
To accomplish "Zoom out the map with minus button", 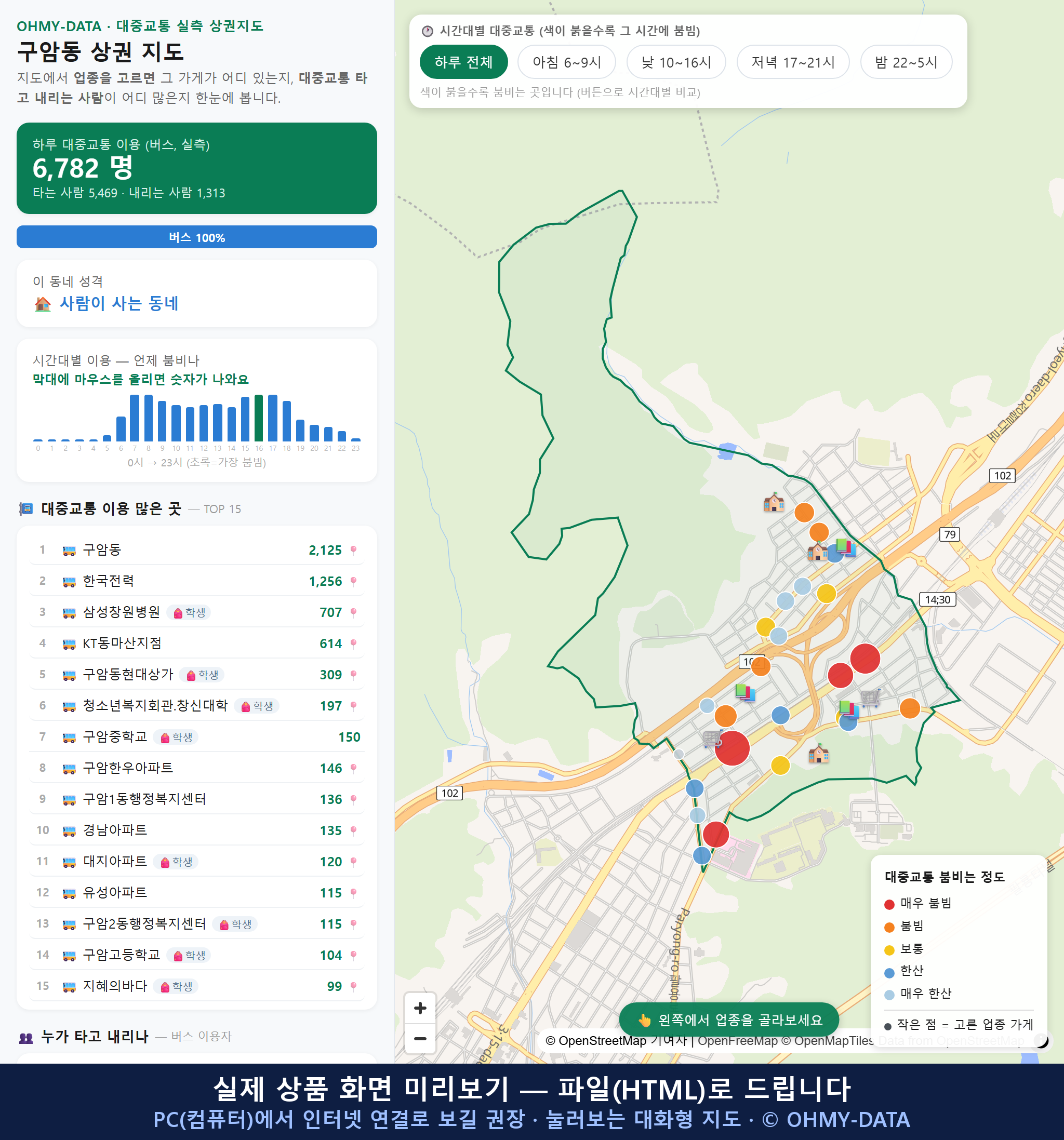I will coord(420,1039).
